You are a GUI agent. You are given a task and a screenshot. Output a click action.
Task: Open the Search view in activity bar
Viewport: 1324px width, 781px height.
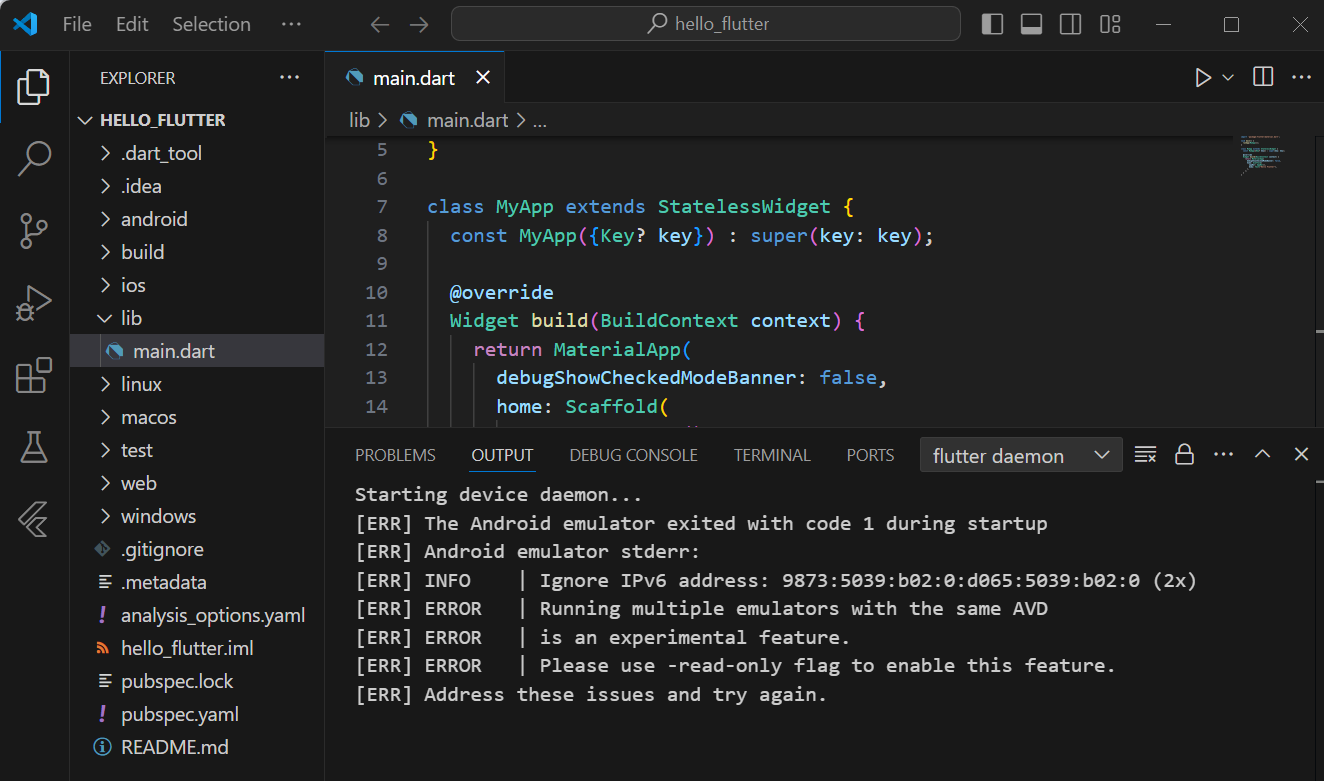click(x=34, y=158)
